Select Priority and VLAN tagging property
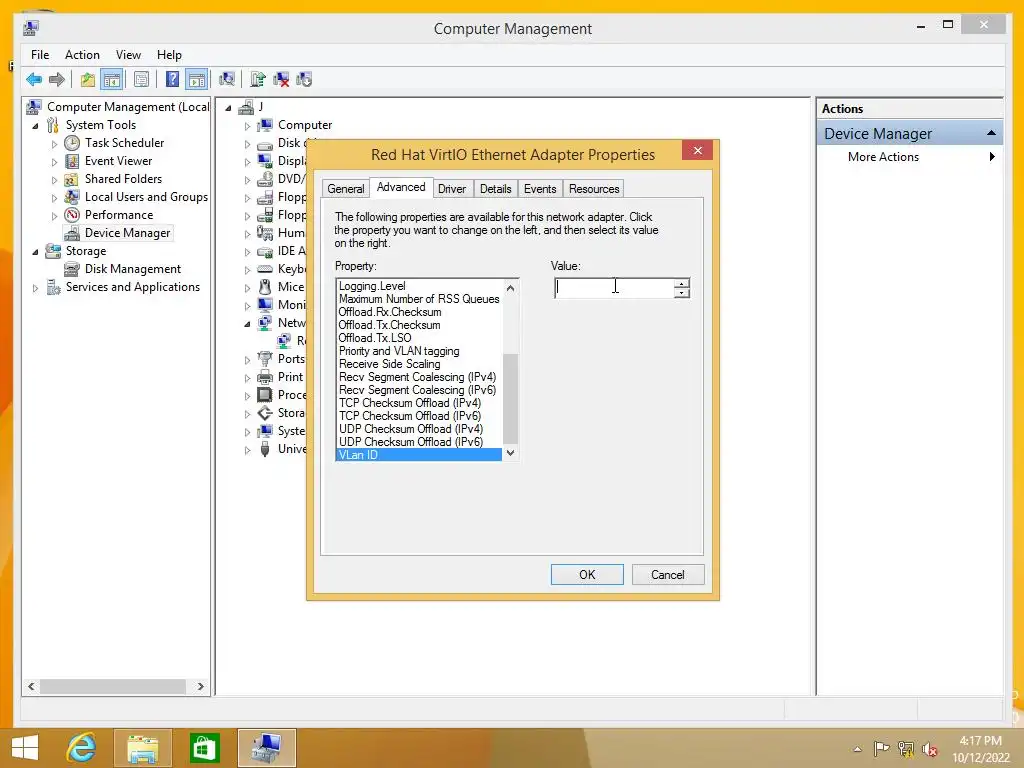The width and height of the screenshot is (1024, 768). tap(398, 351)
